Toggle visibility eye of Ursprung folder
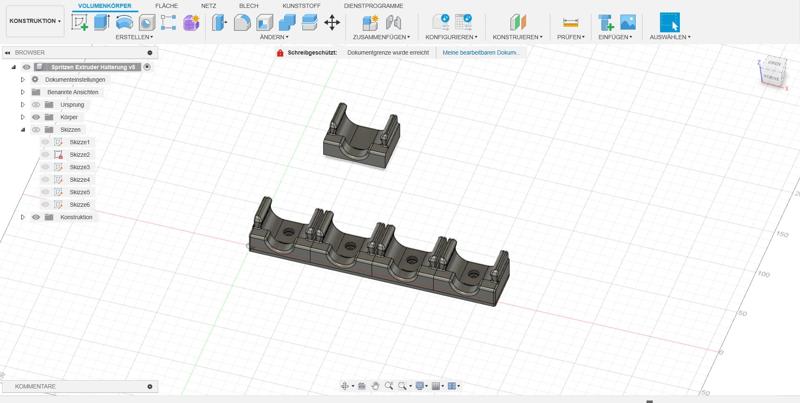Image resolution: width=800 pixels, height=403 pixels. [x=36, y=105]
